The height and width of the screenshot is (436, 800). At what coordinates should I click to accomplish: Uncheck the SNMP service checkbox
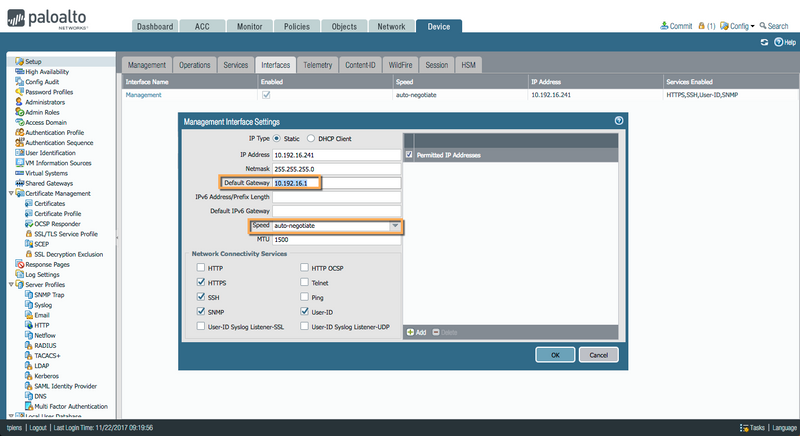[x=201, y=311]
